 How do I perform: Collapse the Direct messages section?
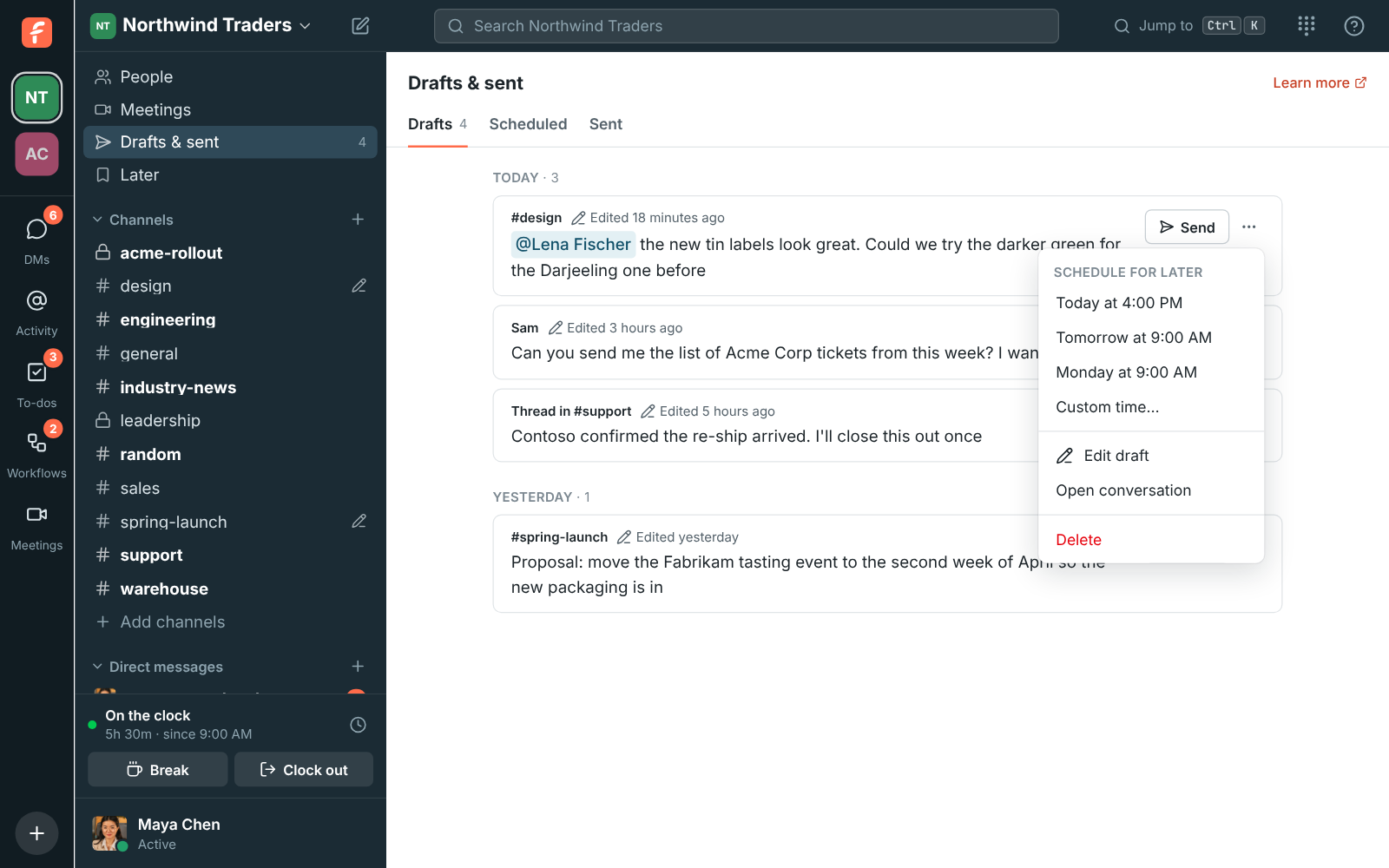(x=97, y=667)
